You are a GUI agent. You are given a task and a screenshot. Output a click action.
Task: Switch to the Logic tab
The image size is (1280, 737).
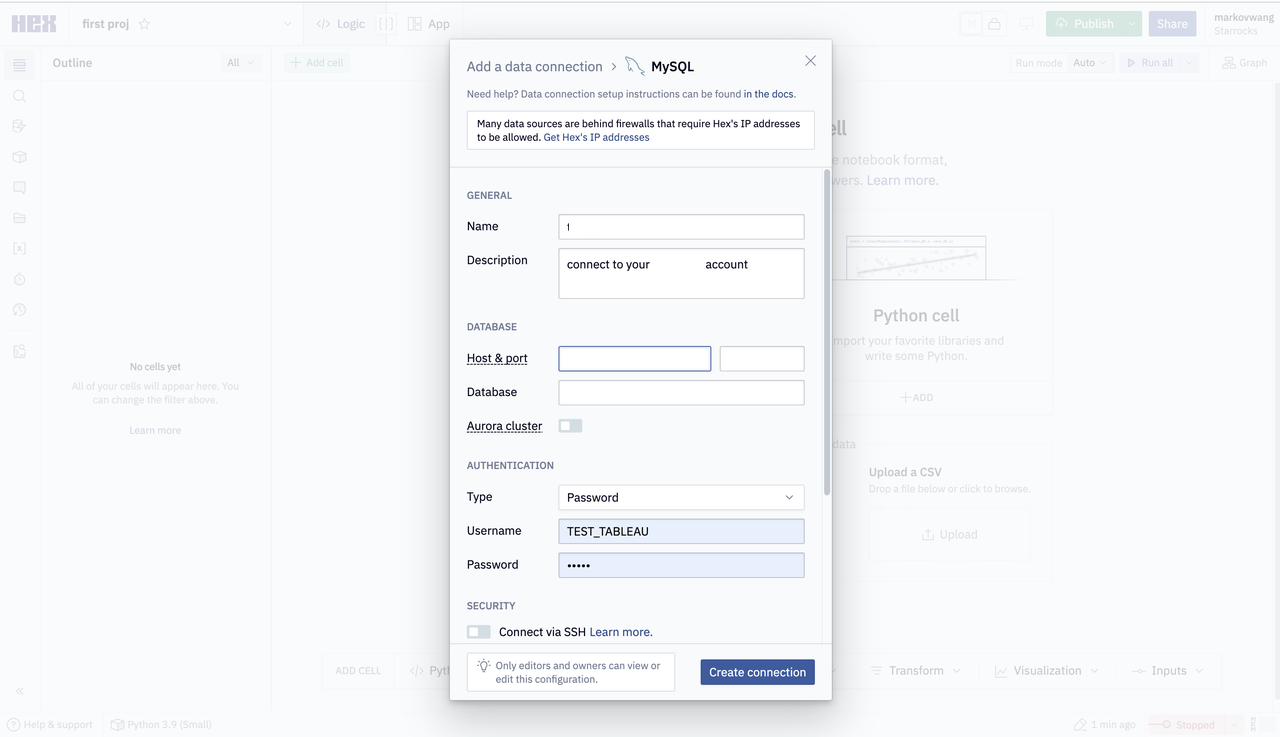click(x=341, y=24)
